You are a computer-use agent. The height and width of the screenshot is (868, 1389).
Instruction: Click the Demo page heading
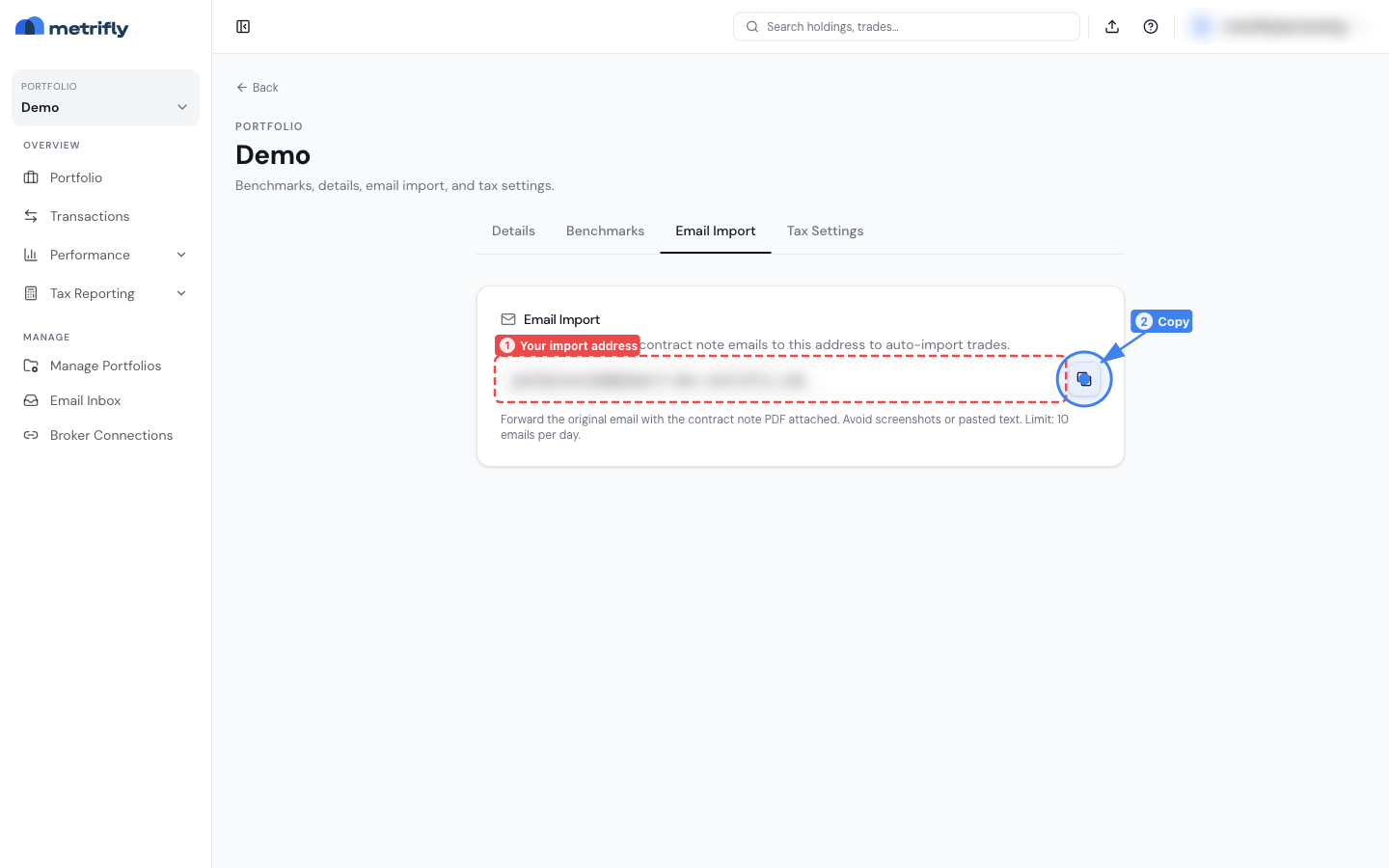273,155
